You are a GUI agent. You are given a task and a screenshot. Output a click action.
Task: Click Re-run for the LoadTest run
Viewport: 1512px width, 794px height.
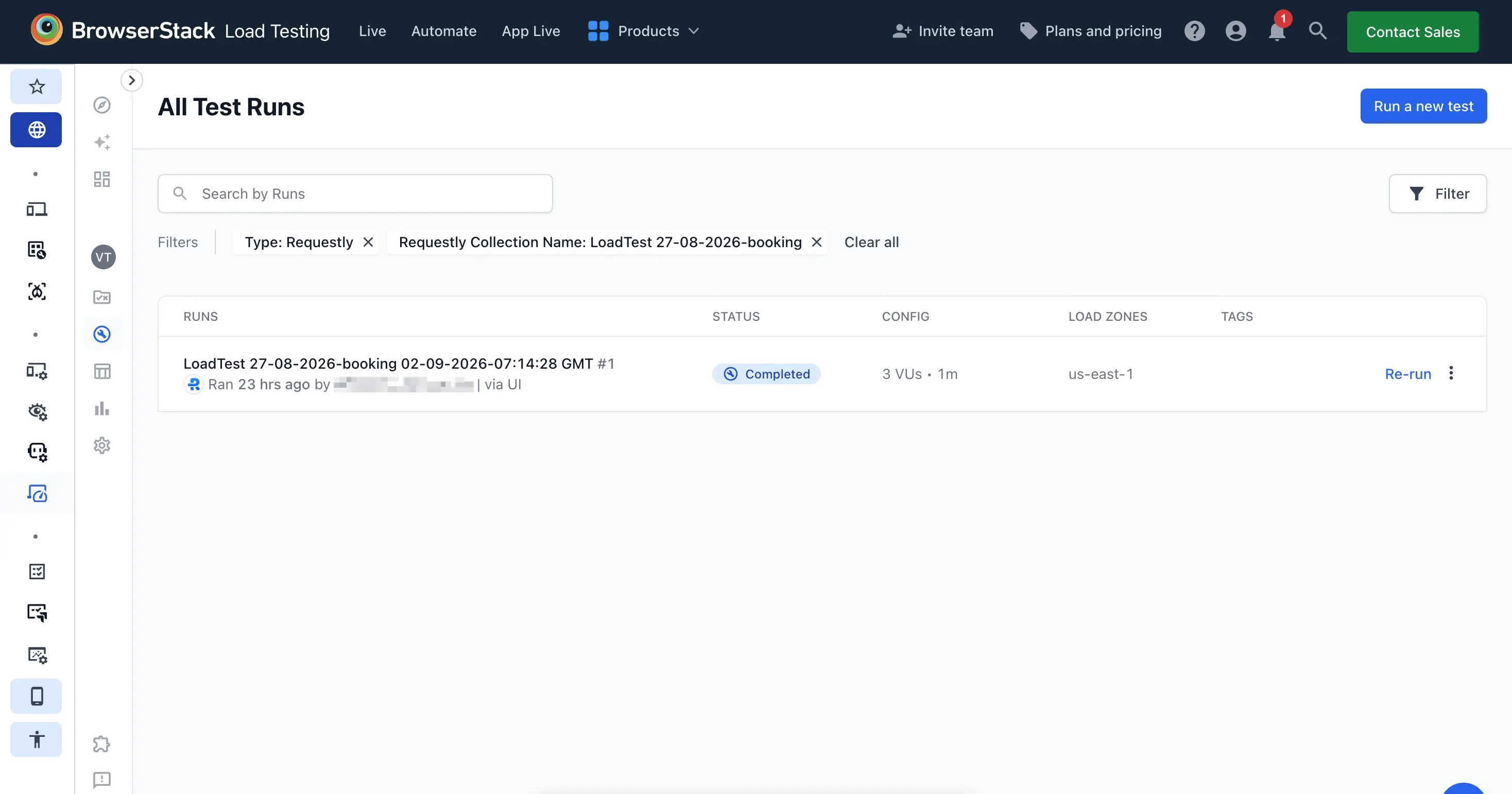1407,374
